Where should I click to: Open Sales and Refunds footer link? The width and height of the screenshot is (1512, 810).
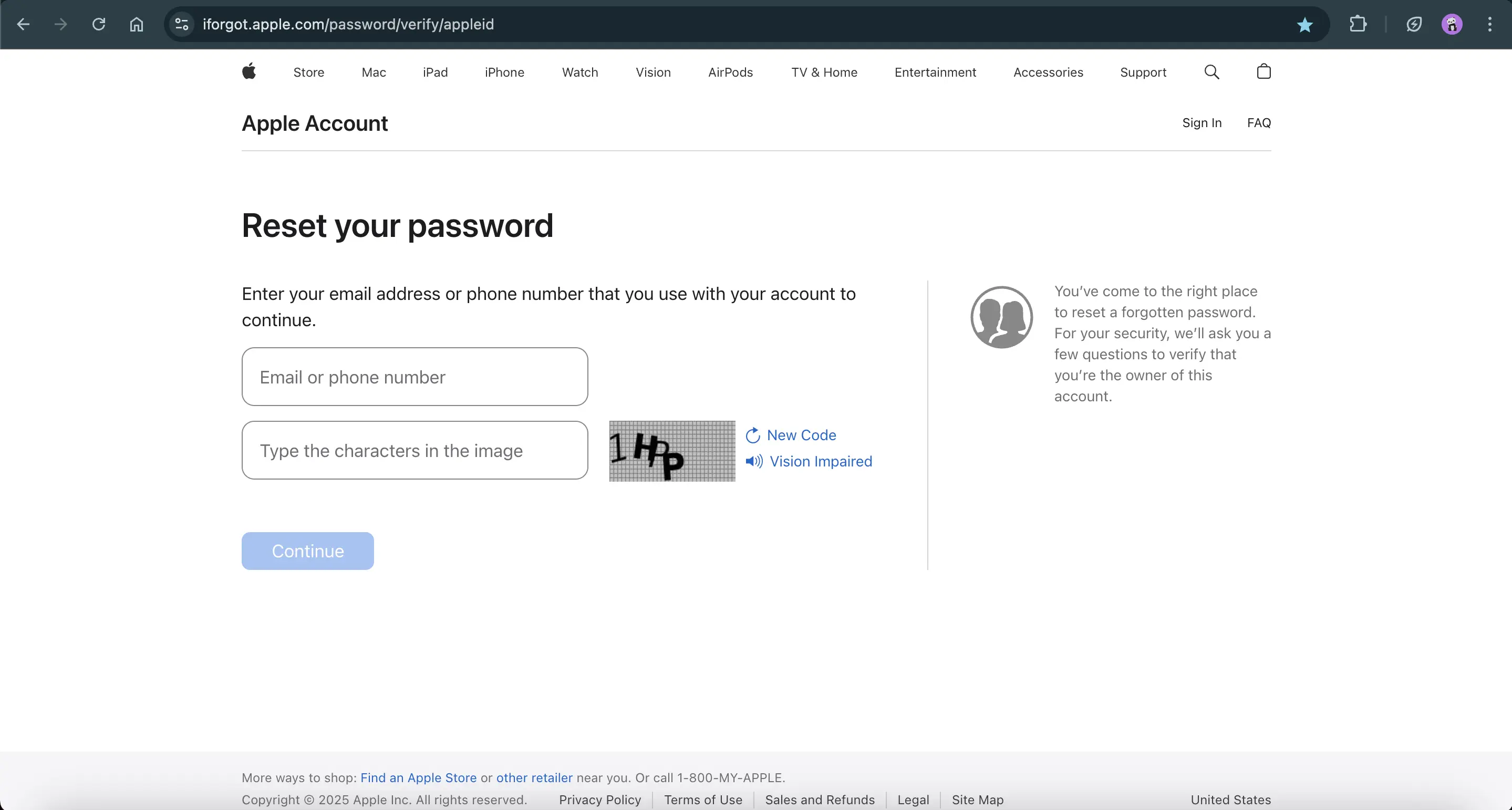pos(820,799)
